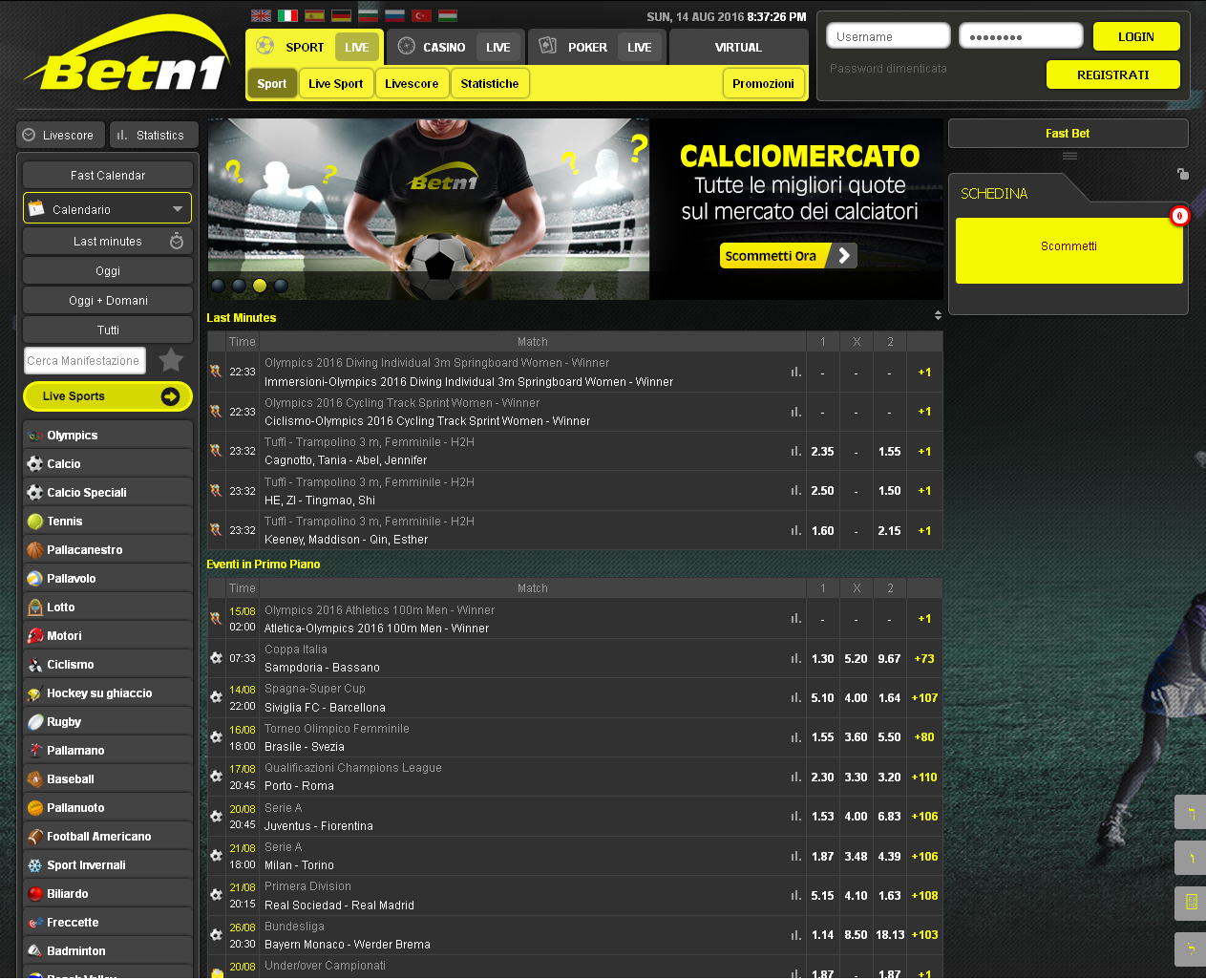Expand the Fast Bet panel handle
This screenshot has height=980, width=1206.
(x=1069, y=156)
